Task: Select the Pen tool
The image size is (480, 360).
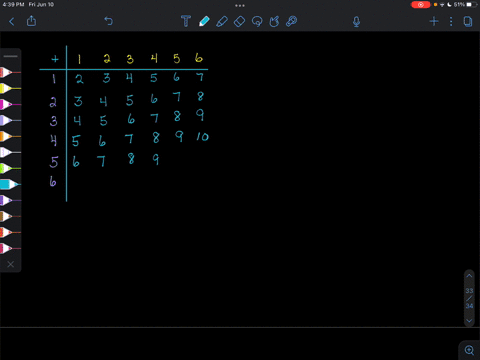Action: point(204,21)
